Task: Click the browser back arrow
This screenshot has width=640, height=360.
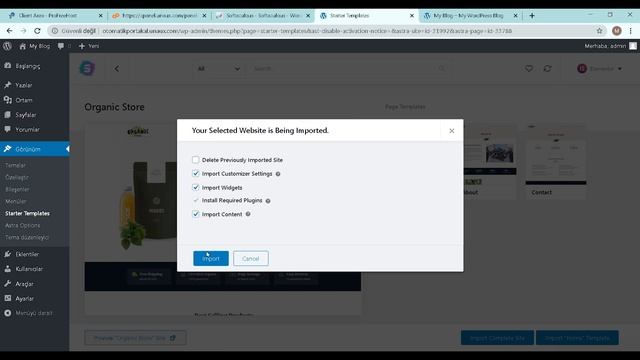Action: click(x=9, y=31)
